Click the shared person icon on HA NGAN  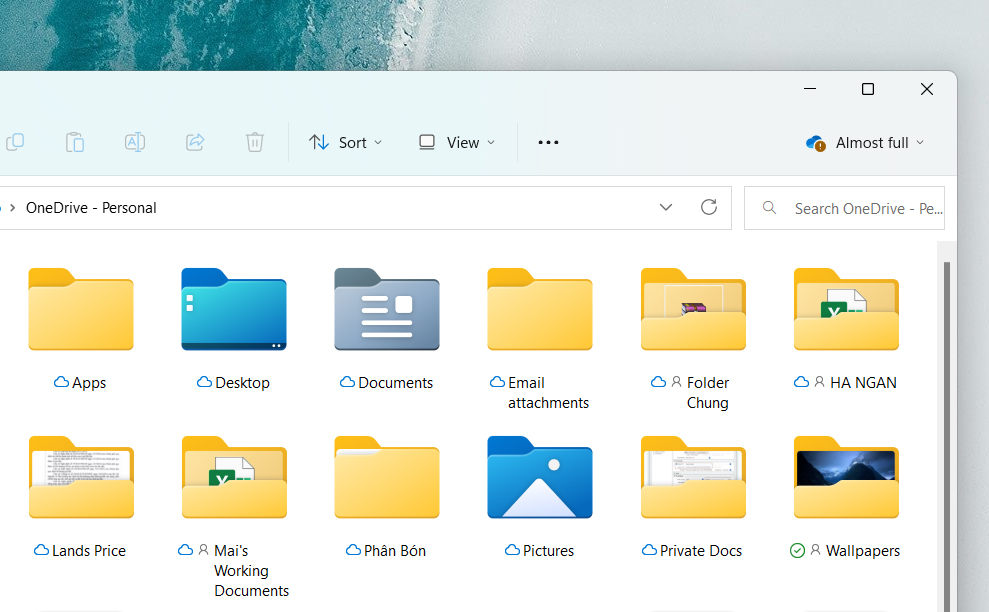pyautogui.click(x=818, y=382)
